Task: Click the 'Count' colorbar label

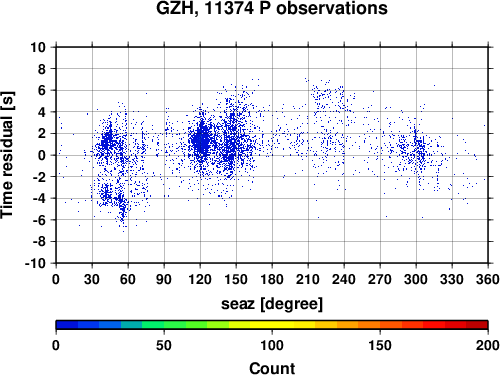Action: 272,368
